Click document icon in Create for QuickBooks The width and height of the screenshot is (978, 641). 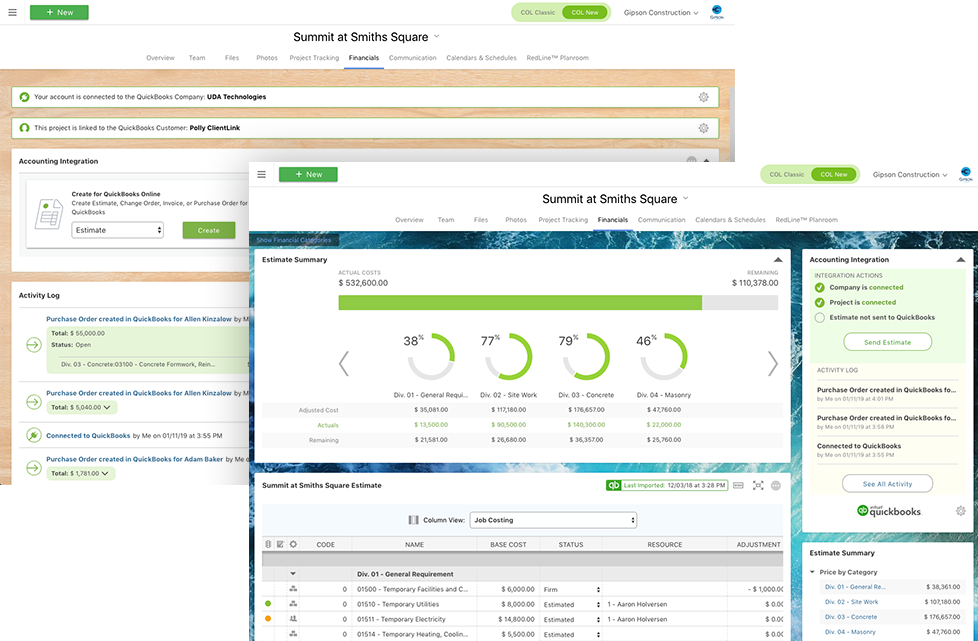coord(49,214)
